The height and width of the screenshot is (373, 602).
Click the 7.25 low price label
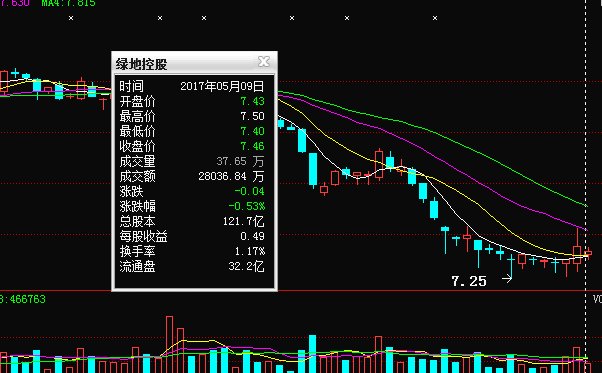tap(469, 281)
